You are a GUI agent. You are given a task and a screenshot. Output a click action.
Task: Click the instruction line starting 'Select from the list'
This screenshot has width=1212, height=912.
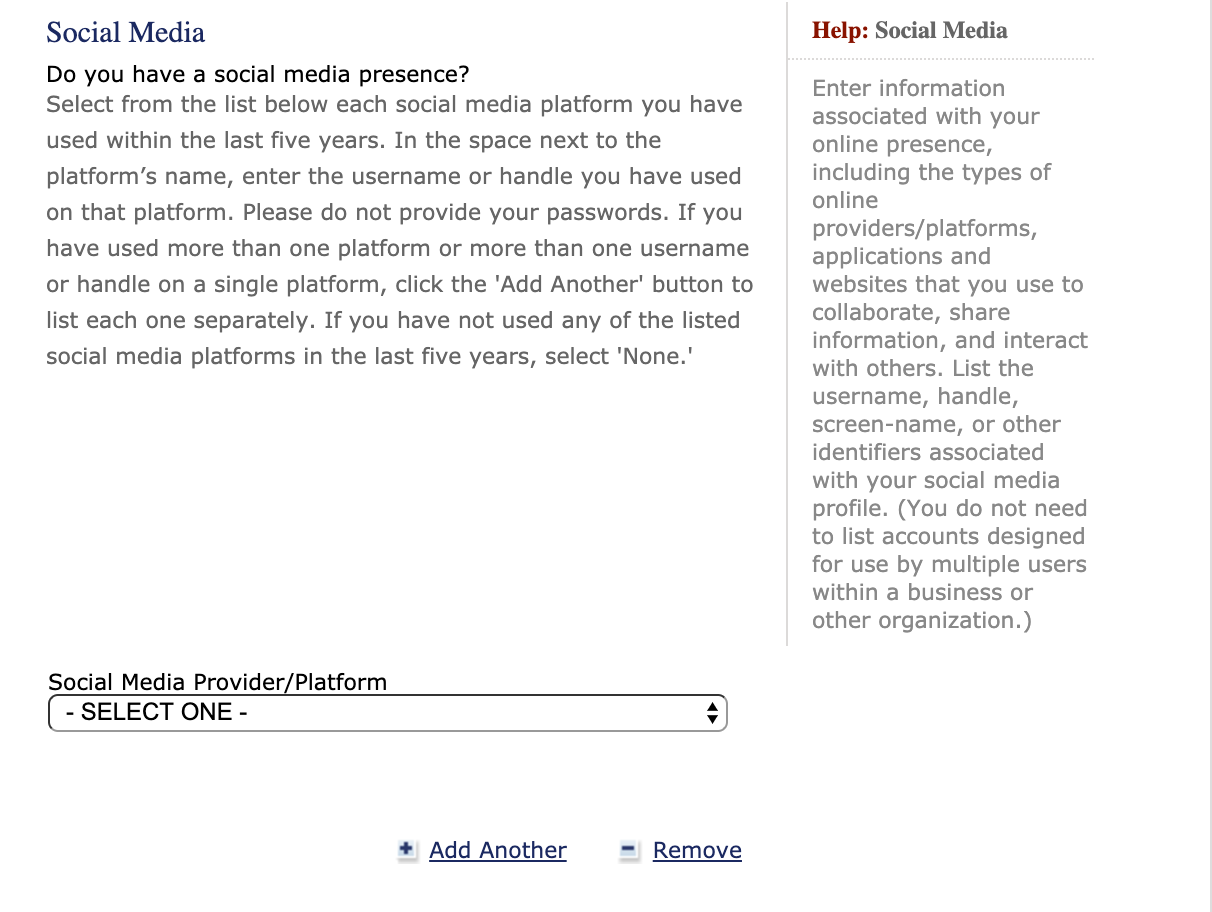394,104
